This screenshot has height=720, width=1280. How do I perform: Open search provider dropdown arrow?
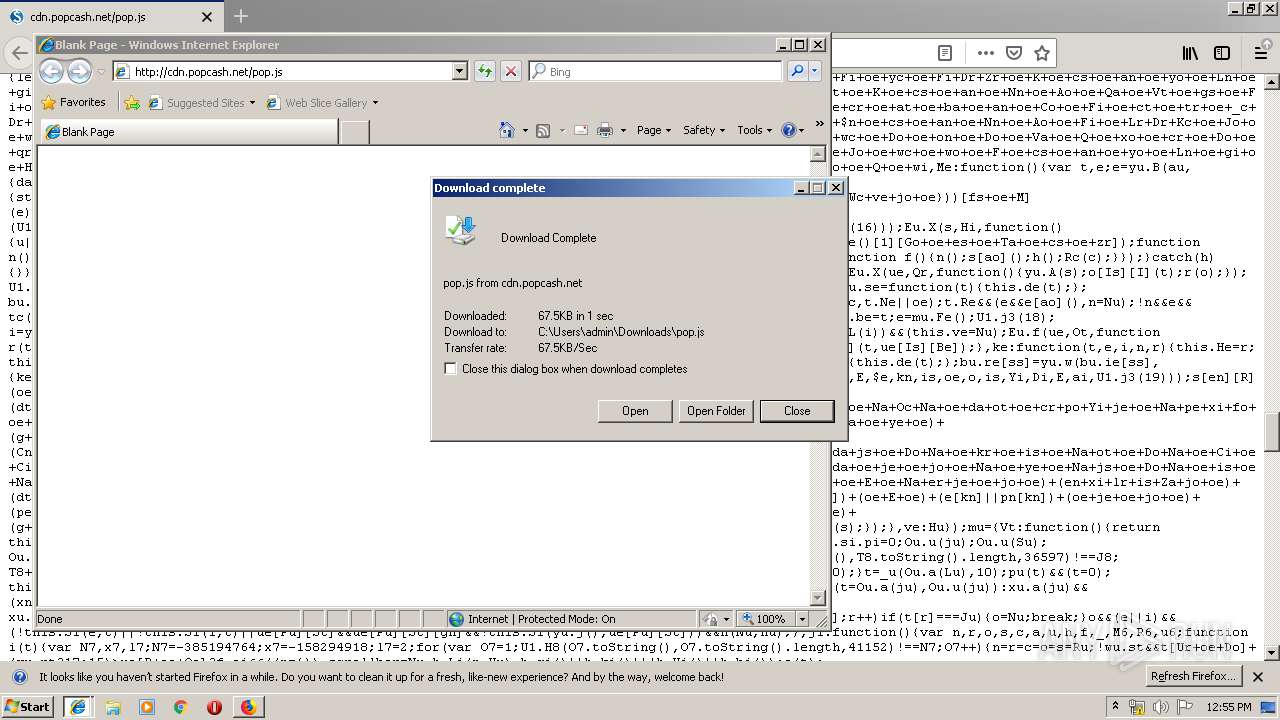(815, 71)
